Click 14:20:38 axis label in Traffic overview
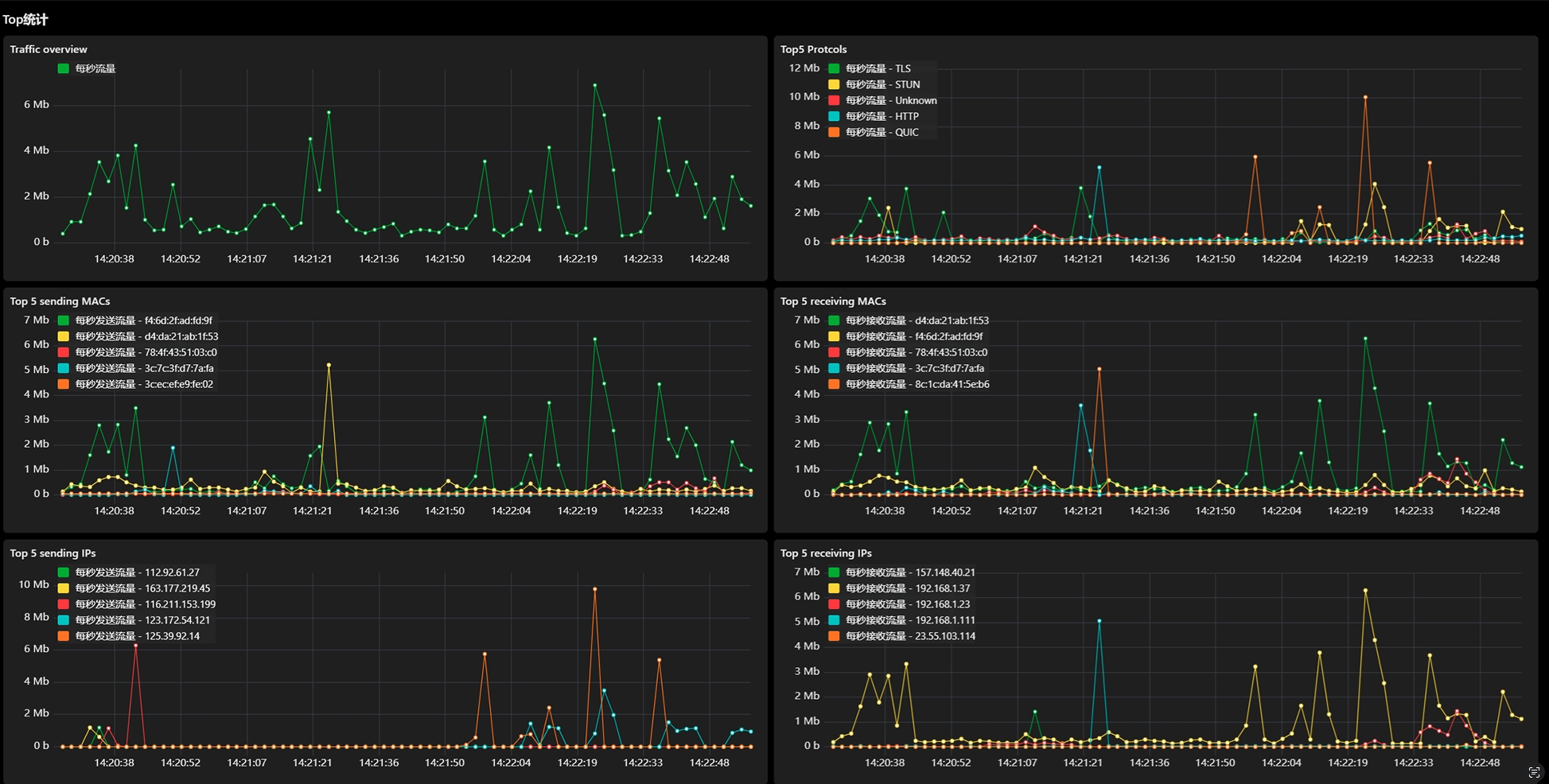This screenshot has width=1549, height=784. pyautogui.click(x=114, y=258)
